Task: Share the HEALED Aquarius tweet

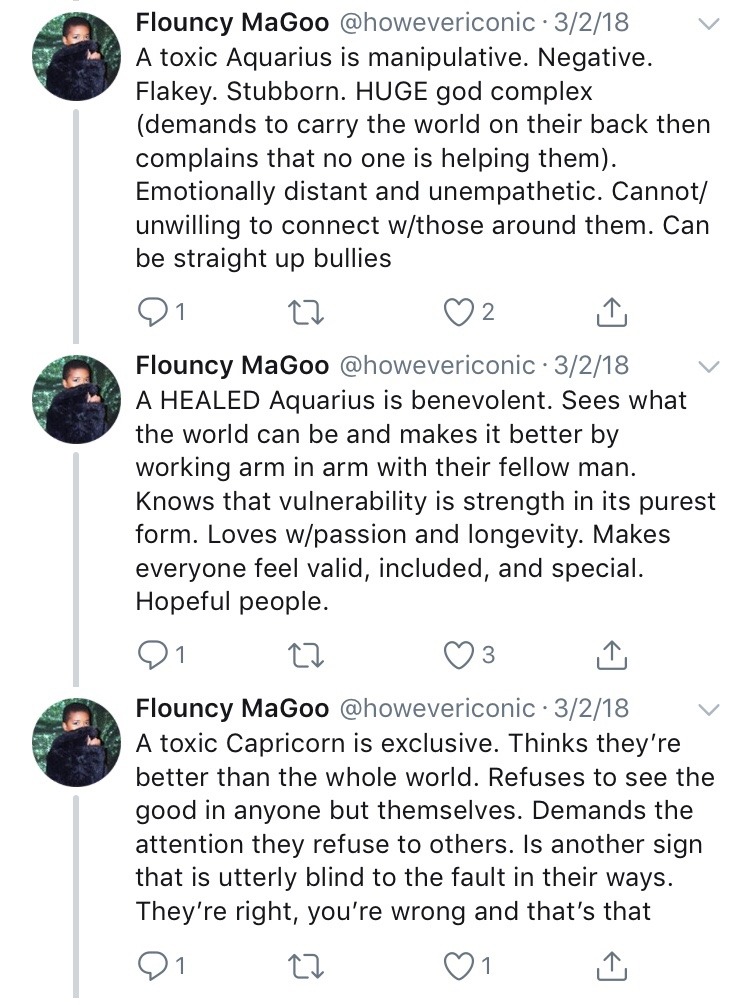Action: point(611,656)
